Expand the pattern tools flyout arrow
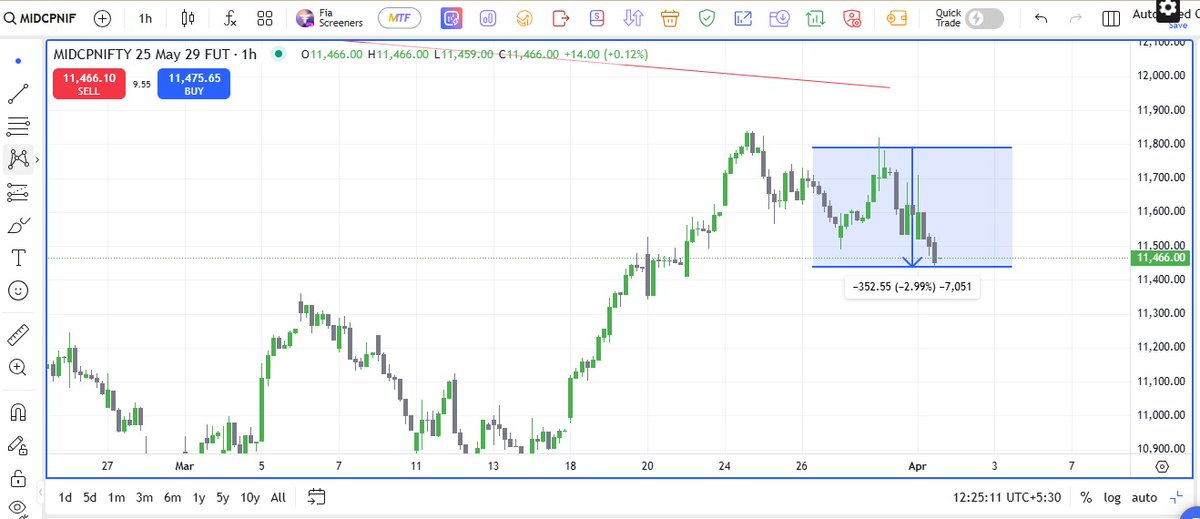 pos(38,158)
